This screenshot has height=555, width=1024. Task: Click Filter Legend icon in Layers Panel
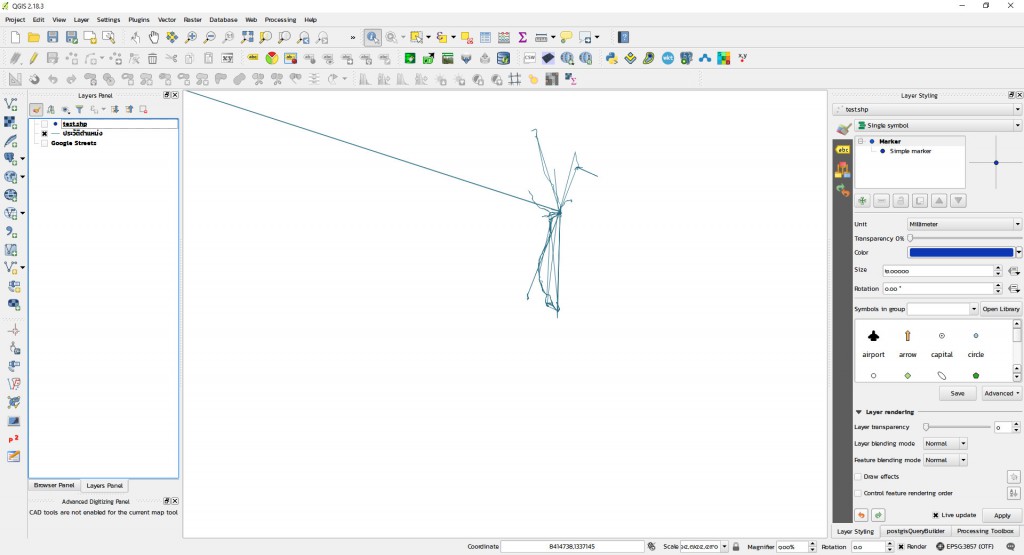coord(80,109)
